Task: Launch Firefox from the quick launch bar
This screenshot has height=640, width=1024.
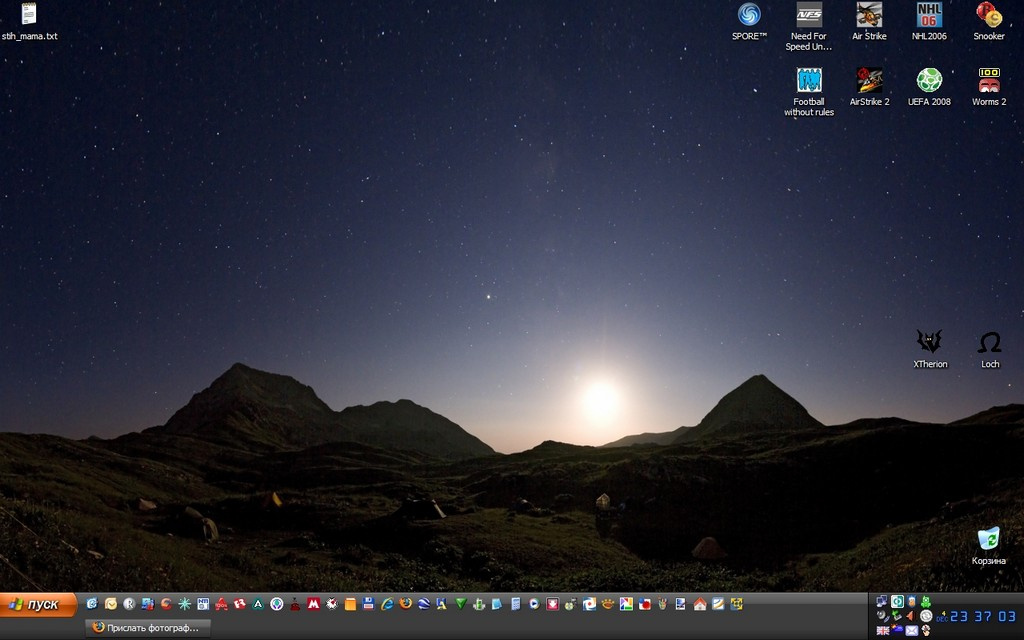Action: click(x=406, y=604)
